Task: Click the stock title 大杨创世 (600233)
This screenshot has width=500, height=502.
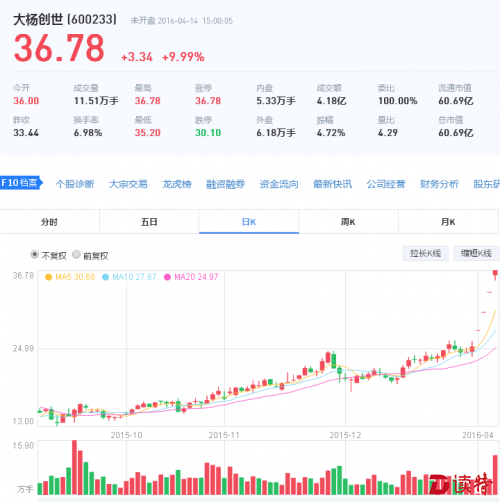Action: tap(65, 20)
